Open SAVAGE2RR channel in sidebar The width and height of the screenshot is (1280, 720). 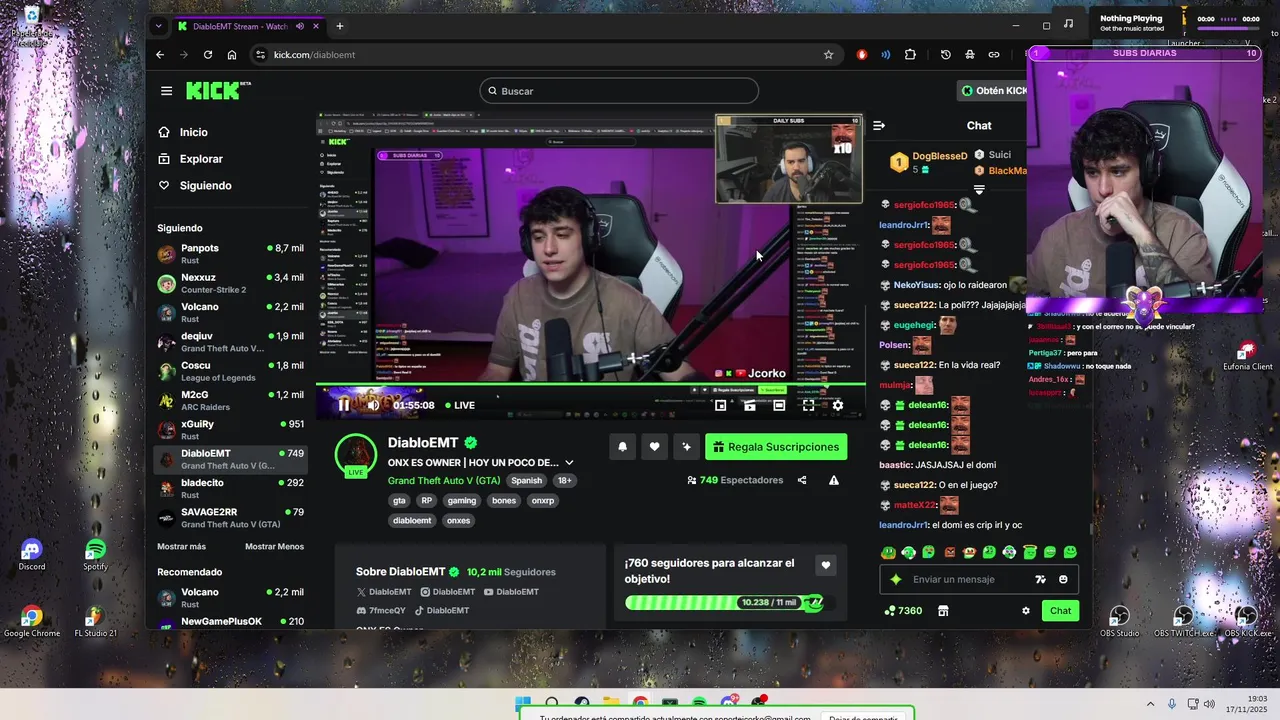click(x=231, y=518)
